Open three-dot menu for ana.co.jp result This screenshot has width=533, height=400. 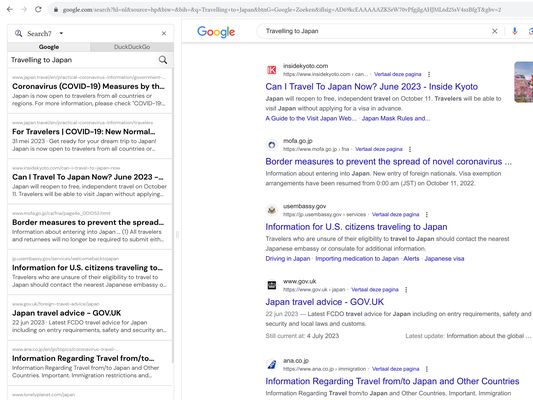[427, 369]
